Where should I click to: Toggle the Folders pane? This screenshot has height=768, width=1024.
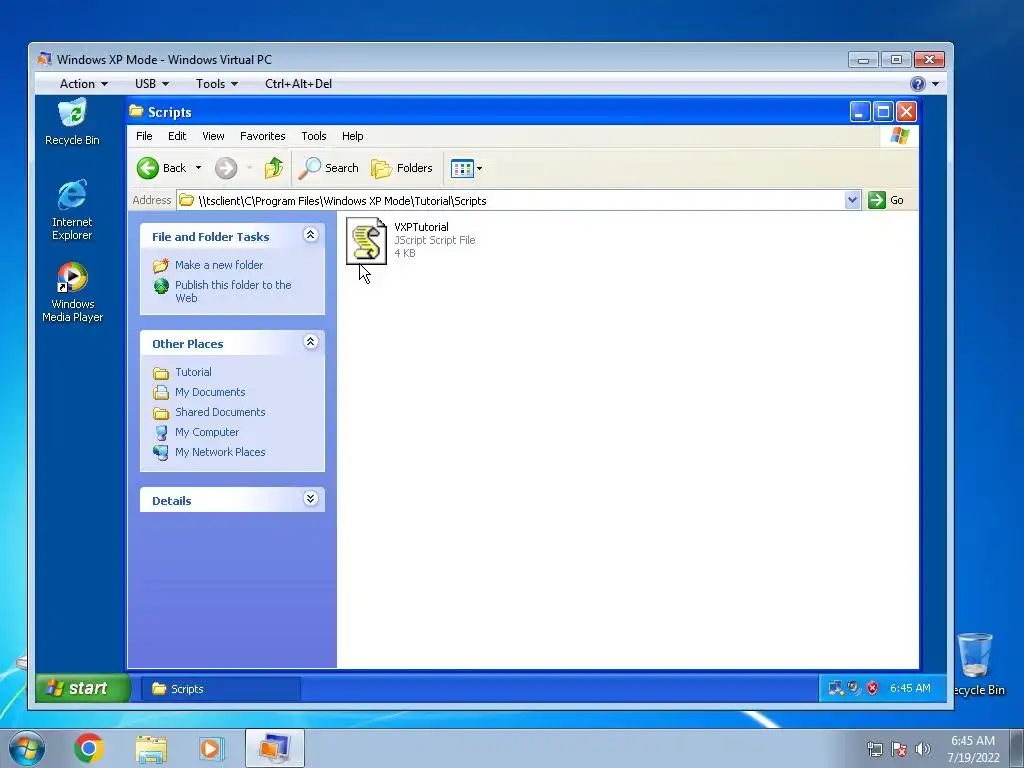click(x=402, y=168)
